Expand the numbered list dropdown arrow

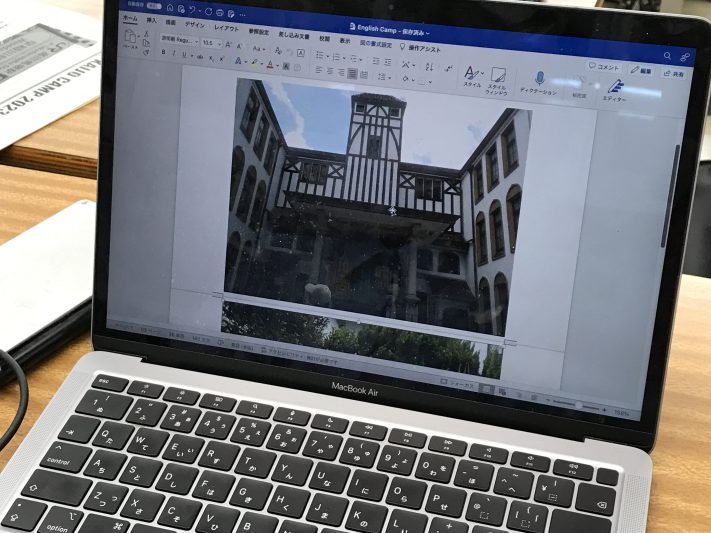coord(344,58)
